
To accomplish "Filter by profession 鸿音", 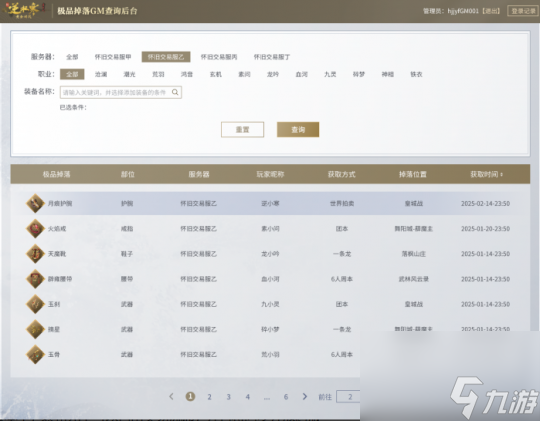I will (187, 74).
